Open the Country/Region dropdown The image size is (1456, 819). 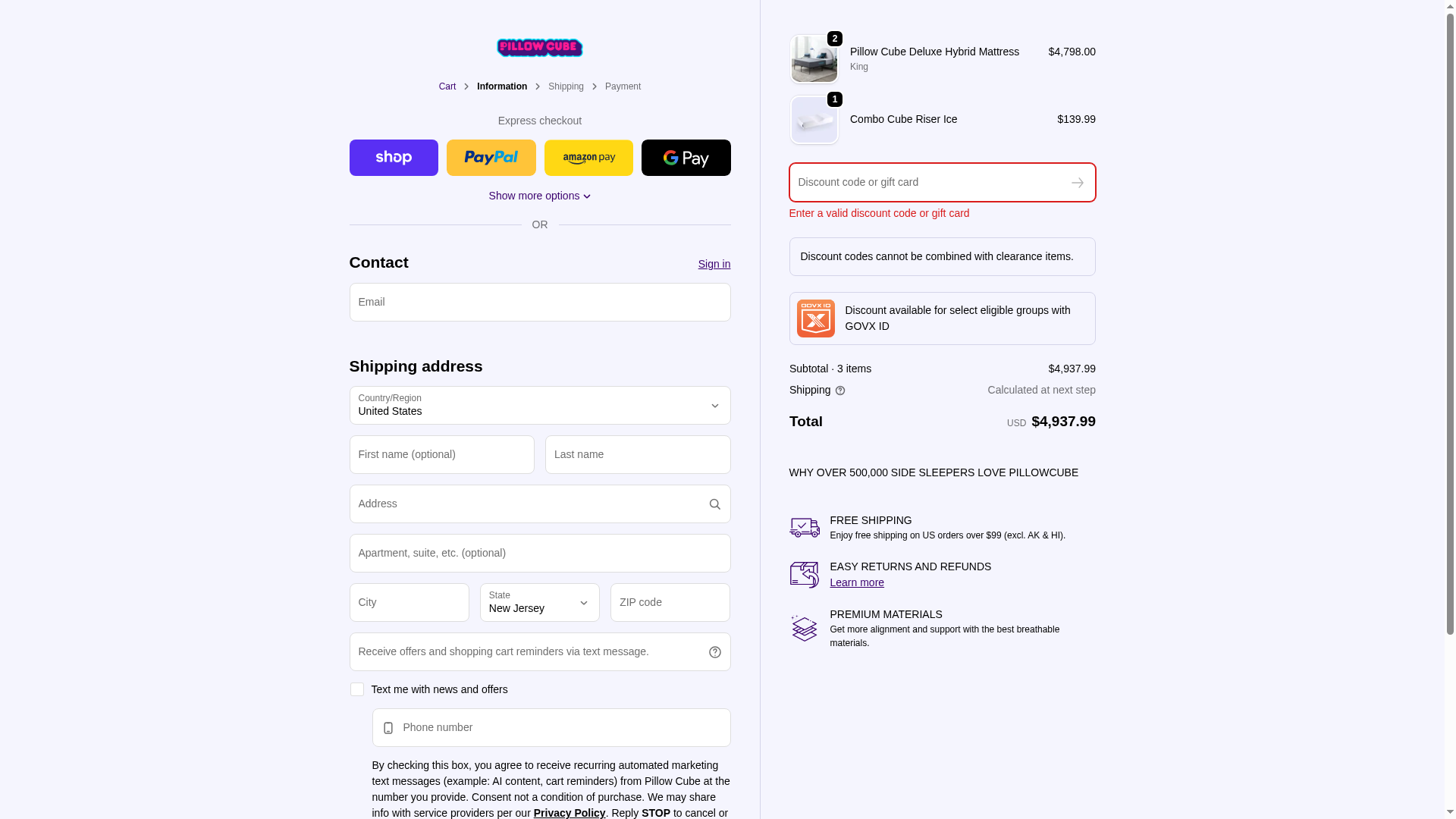539,405
